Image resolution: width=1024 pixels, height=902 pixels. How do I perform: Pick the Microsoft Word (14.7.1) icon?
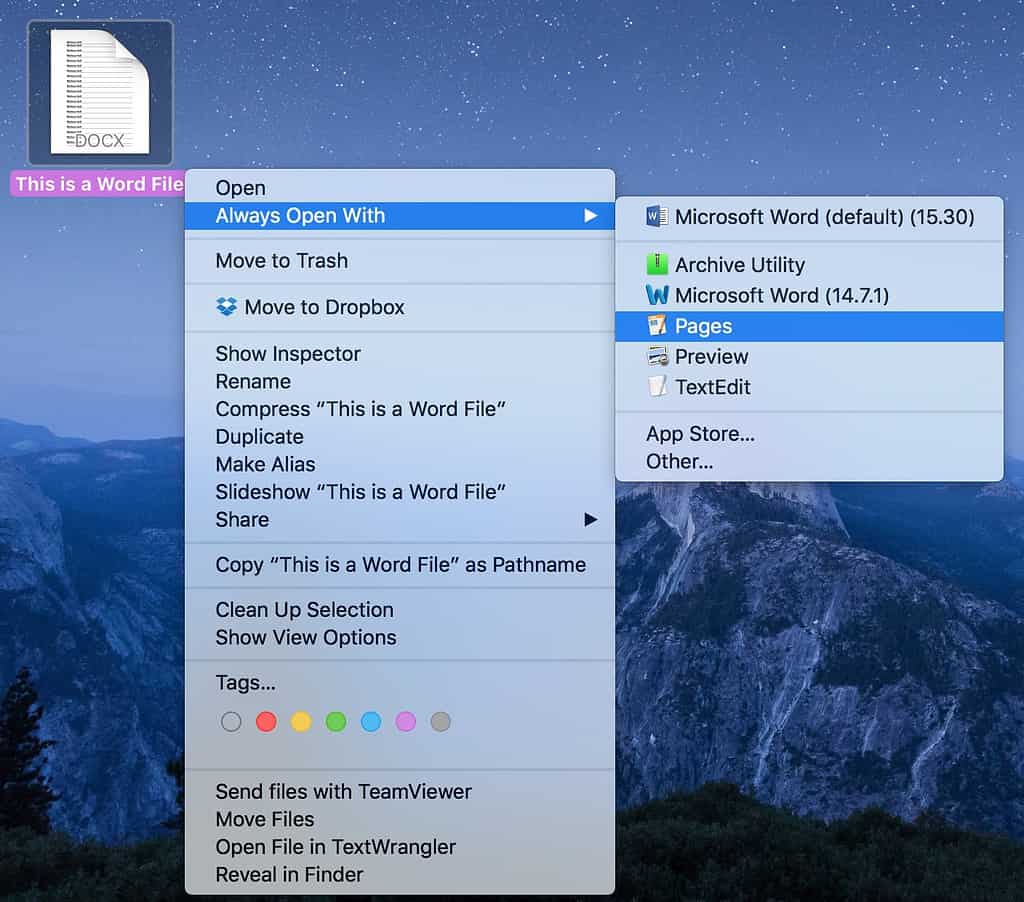point(656,294)
